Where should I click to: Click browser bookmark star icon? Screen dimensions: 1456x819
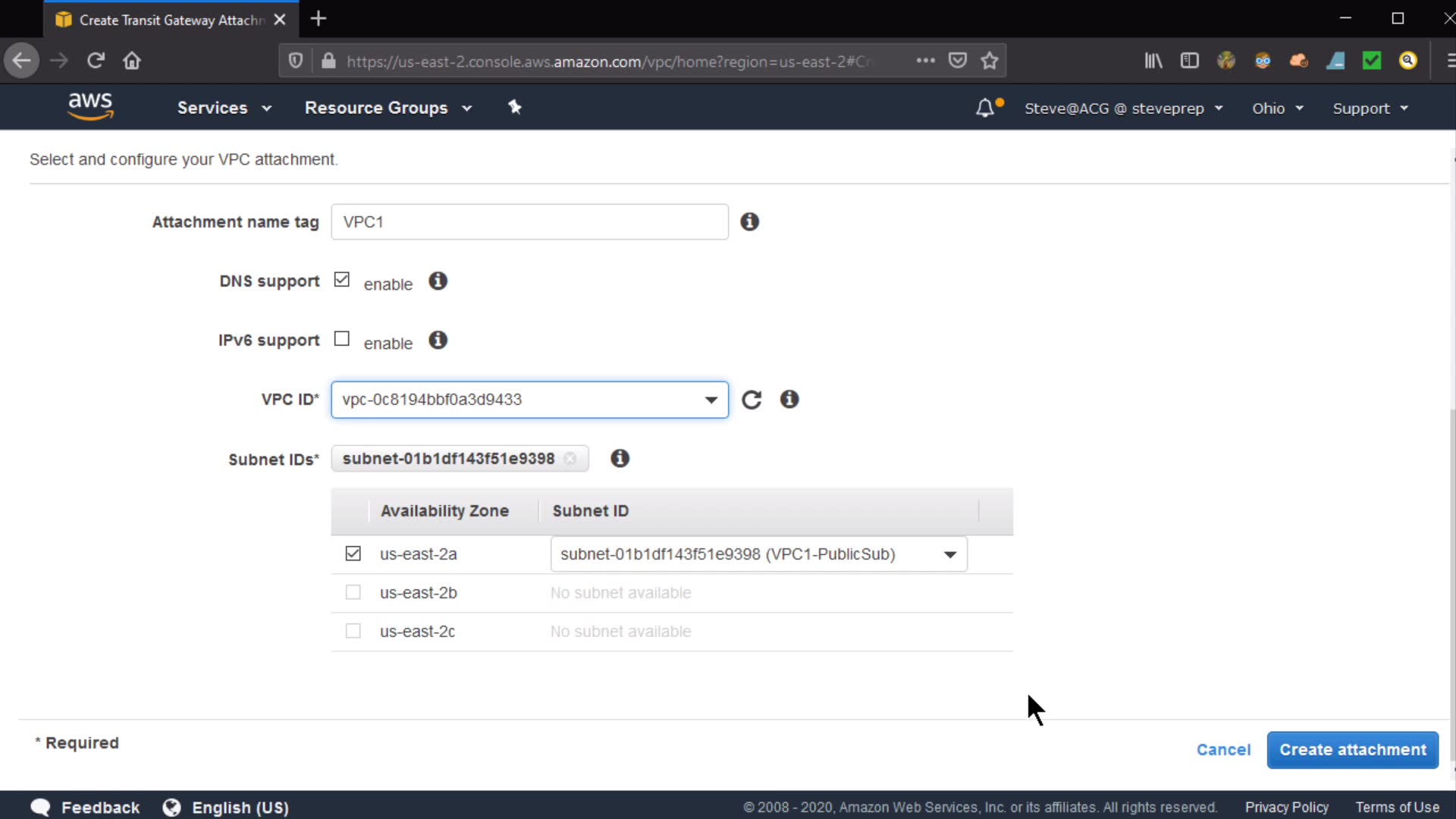pos(989,61)
